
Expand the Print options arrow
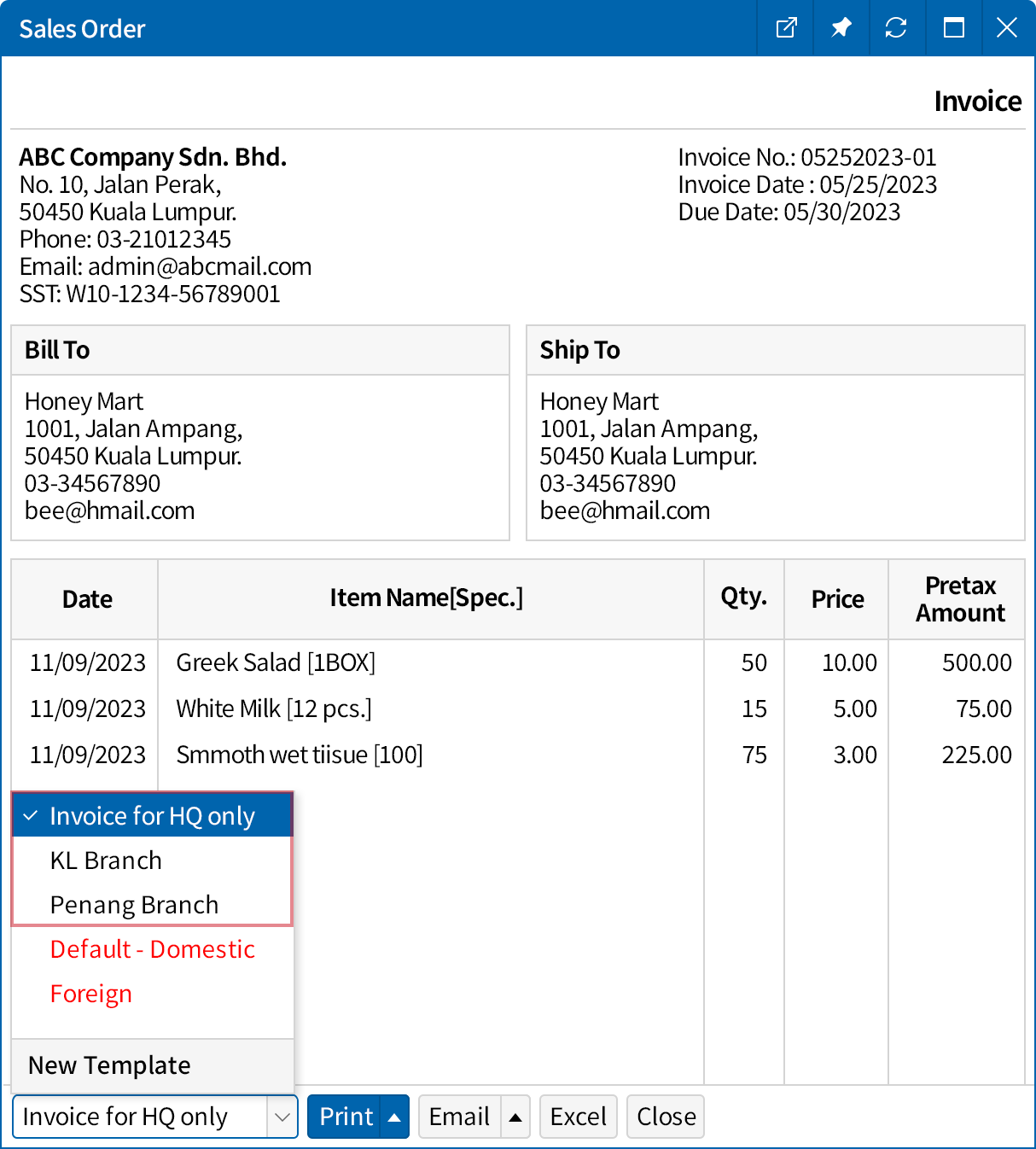(x=394, y=1117)
